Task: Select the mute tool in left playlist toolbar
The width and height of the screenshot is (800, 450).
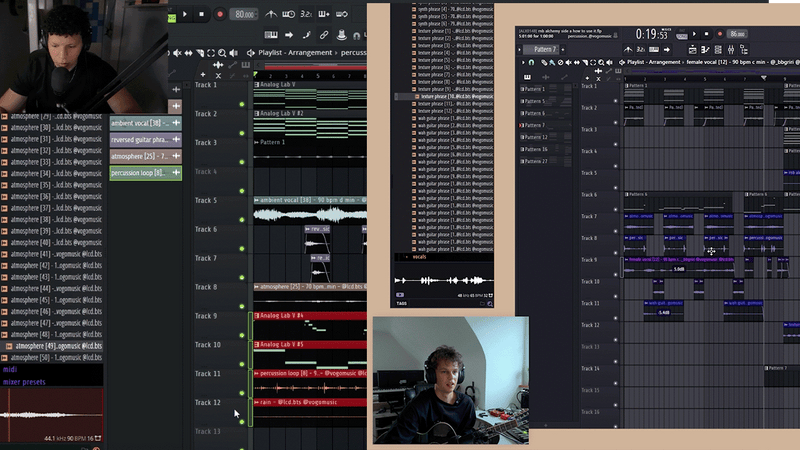Action: coord(177,53)
